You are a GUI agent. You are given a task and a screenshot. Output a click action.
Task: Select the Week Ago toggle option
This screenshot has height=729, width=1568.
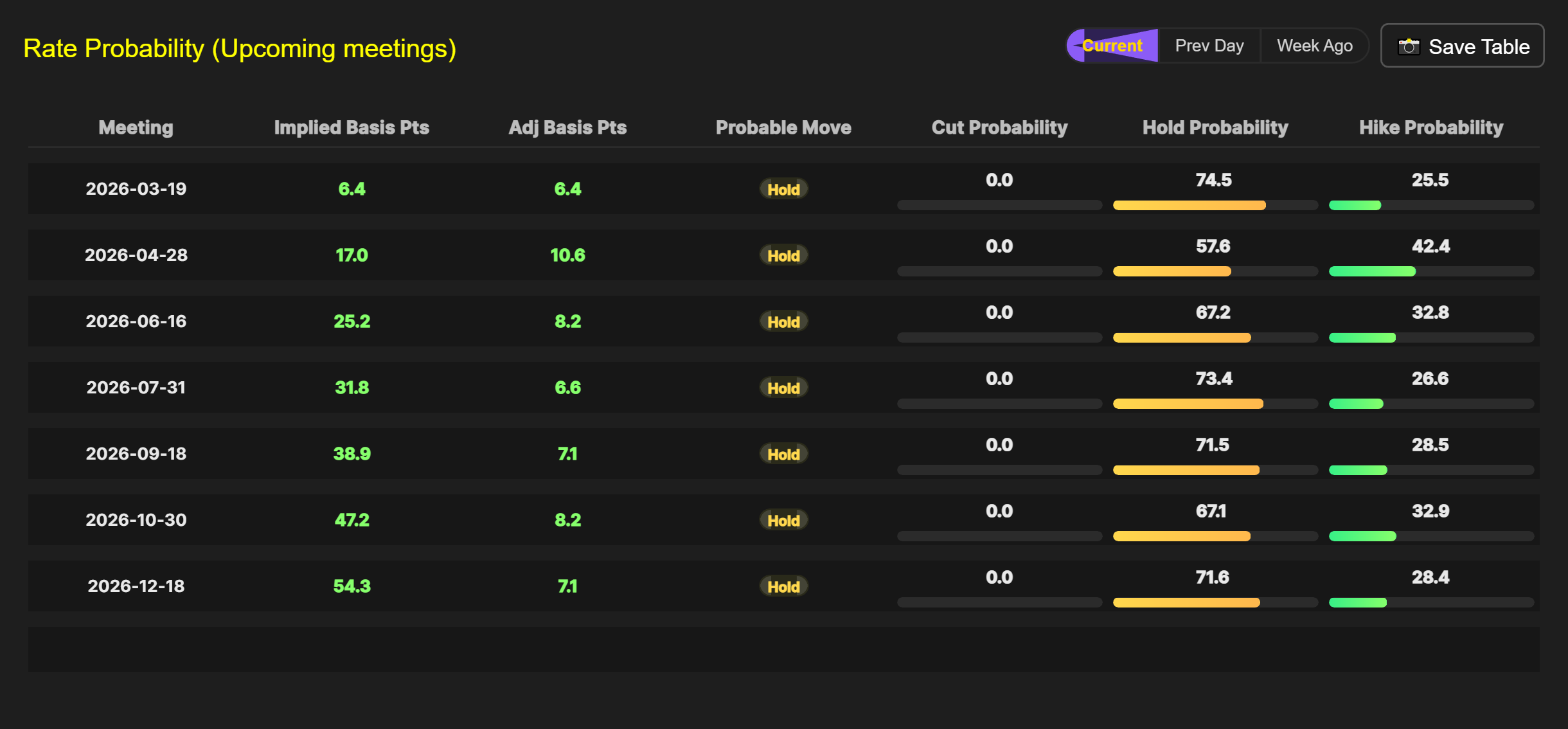coord(1314,46)
